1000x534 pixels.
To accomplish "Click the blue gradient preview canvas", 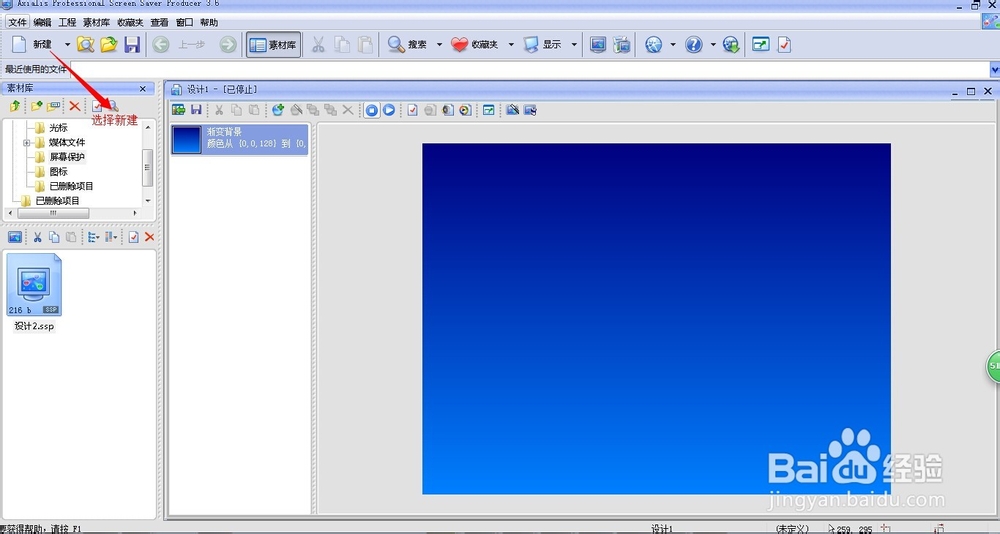I will pos(656,318).
